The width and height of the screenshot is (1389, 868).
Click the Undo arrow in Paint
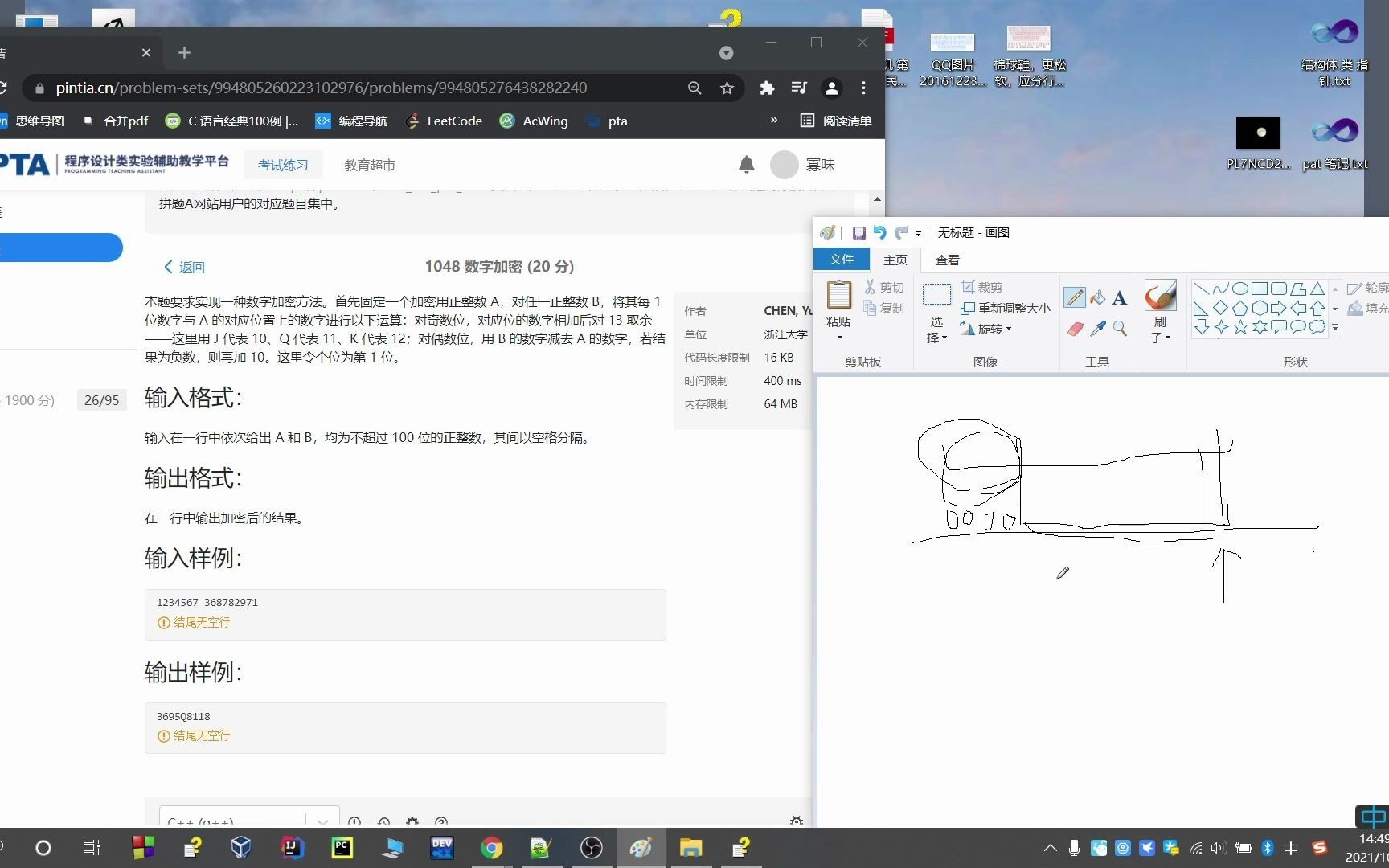tap(880, 233)
